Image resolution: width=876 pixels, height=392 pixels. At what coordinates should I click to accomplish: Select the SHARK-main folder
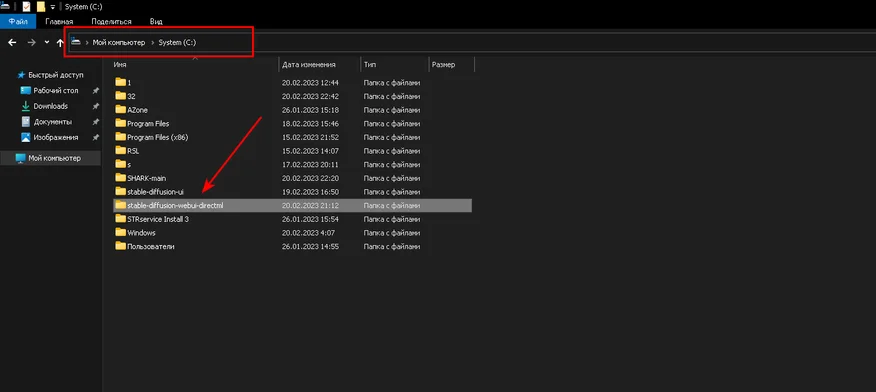click(146, 178)
